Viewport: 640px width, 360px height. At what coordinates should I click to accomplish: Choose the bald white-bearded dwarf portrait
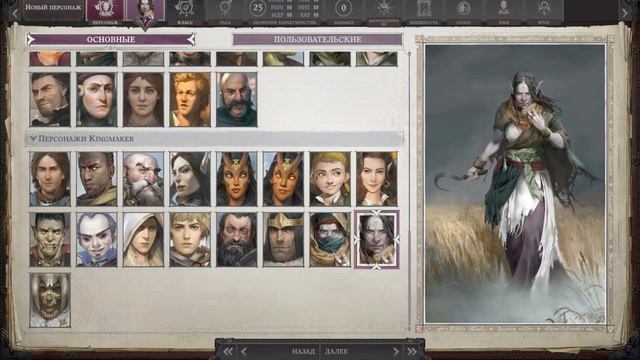point(143,179)
